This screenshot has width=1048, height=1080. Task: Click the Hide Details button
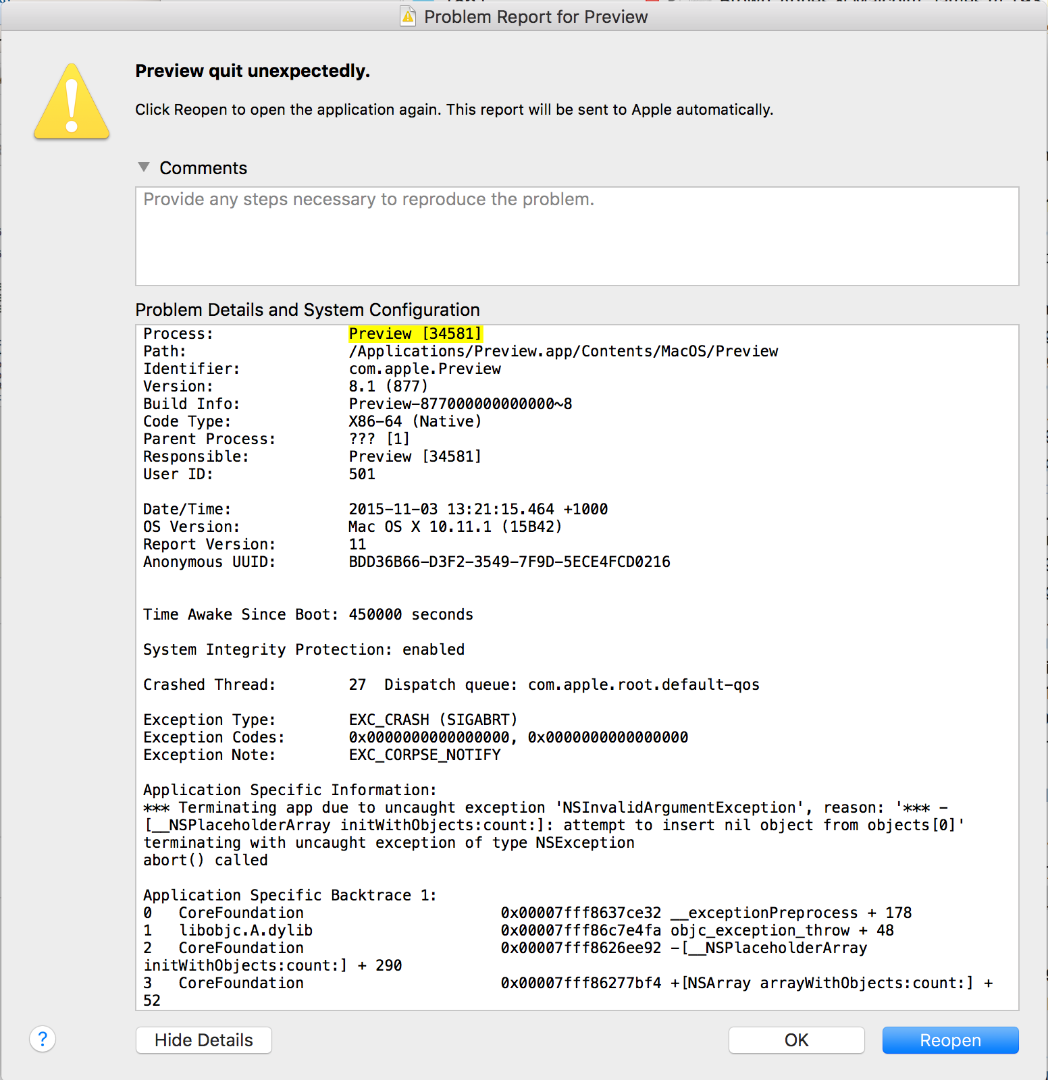pyautogui.click(x=204, y=1040)
